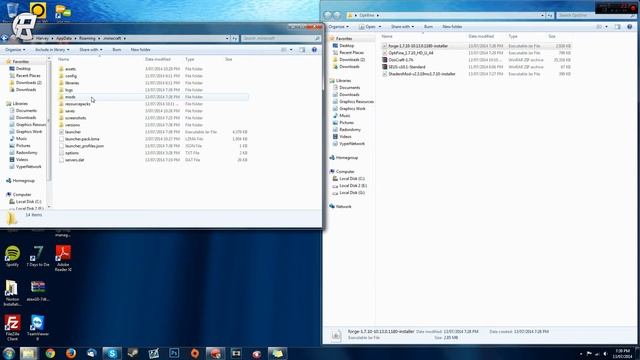Open Recent Places in .minecraft sidebar
Viewport: 640px width, 360px height.
28,76
